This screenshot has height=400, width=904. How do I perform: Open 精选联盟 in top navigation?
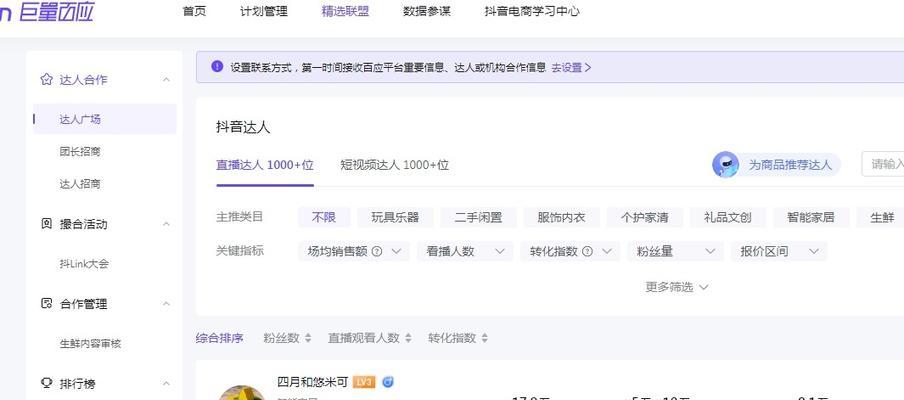(x=345, y=11)
